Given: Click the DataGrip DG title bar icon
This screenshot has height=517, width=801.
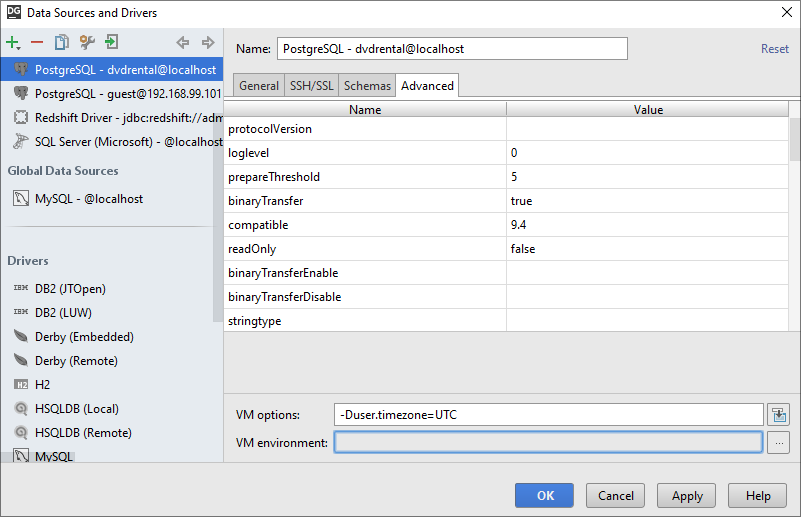Looking at the screenshot, I should [14, 12].
